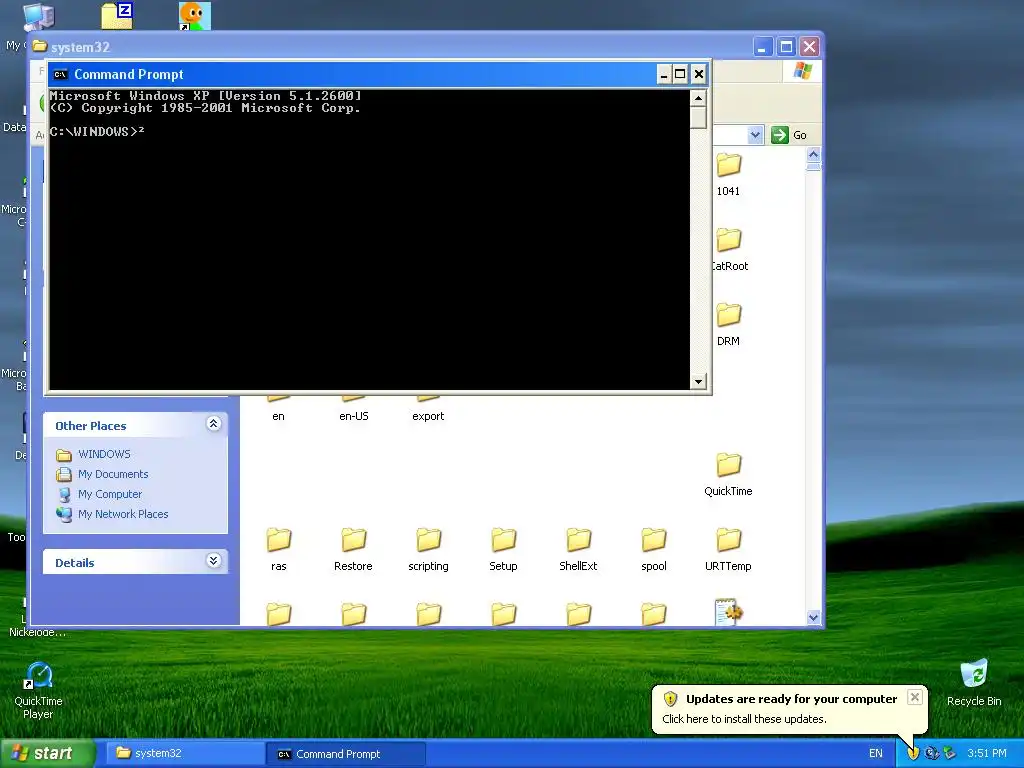
Task: Click the Windows flag logo in system32 window
Action: [x=803, y=71]
